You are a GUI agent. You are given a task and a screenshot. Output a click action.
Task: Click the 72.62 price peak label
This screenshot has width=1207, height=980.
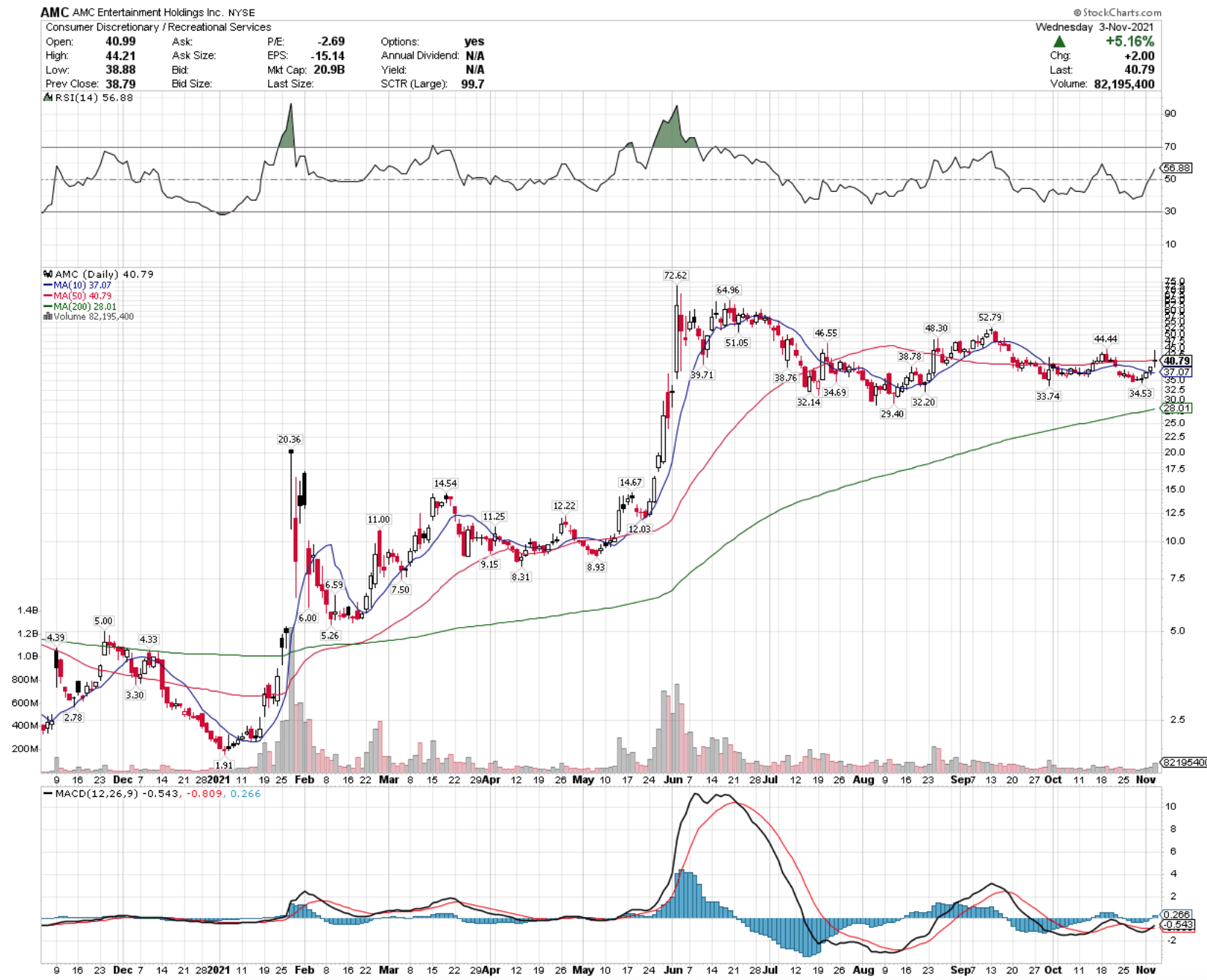click(675, 275)
